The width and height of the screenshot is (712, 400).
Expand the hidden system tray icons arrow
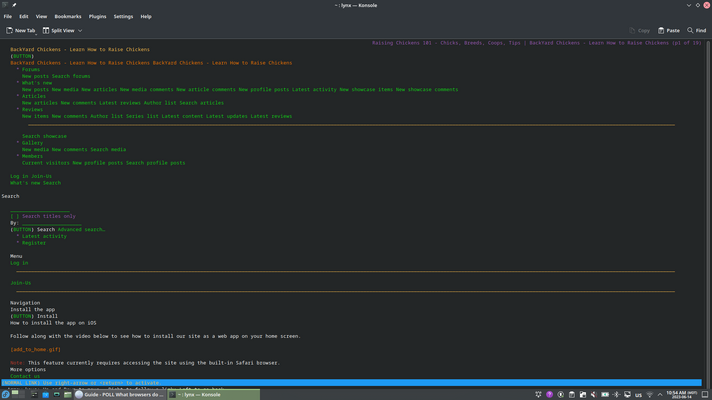(x=660, y=395)
